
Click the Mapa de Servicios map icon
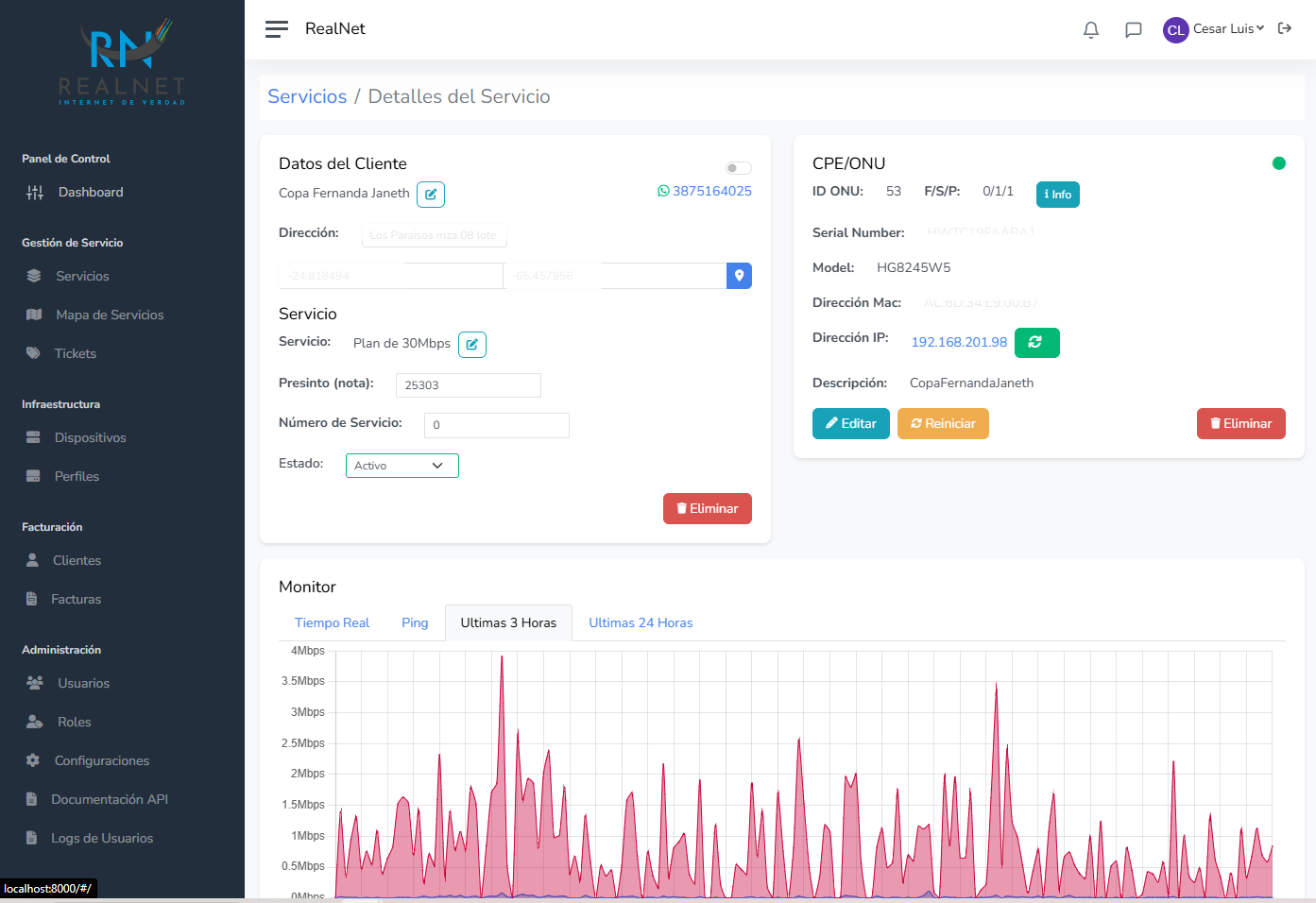tap(34, 315)
